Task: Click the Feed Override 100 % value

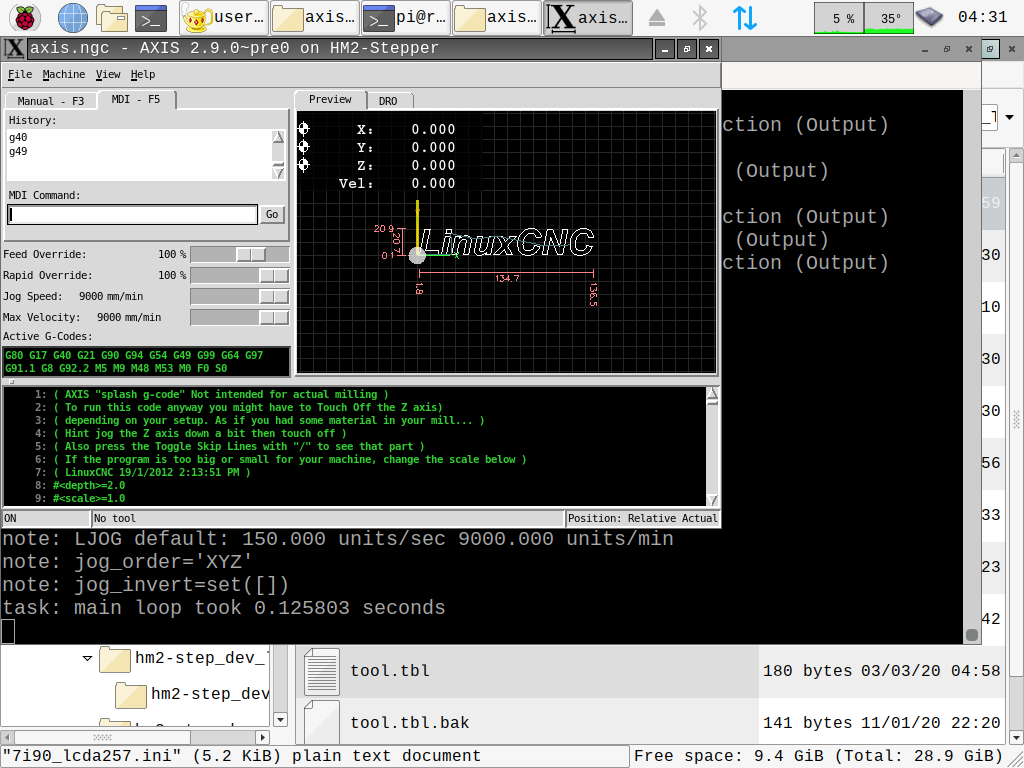Action: 172,254
